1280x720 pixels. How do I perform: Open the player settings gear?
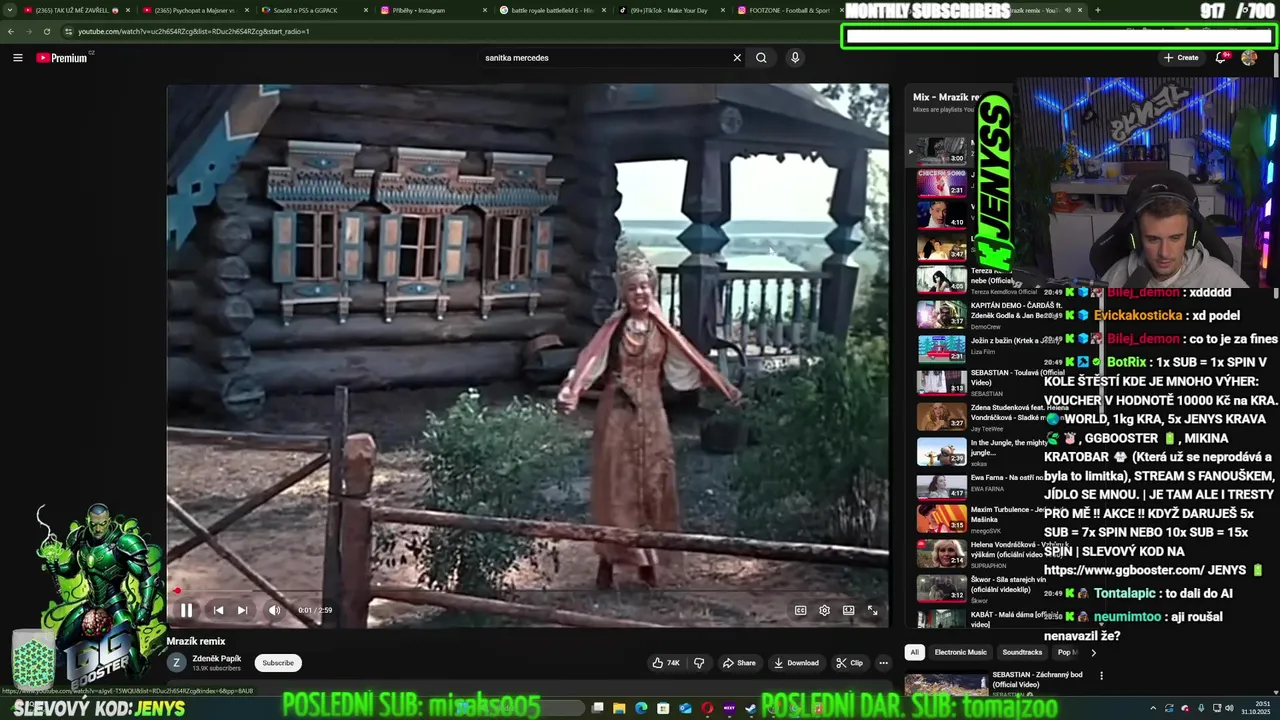coord(824,610)
